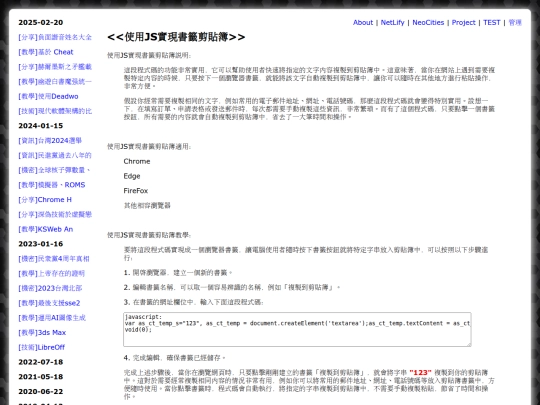This screenshot has width=540, height=405.
Task: Open the [技術]現代軟體架構 article link
Action: (55, 111)
